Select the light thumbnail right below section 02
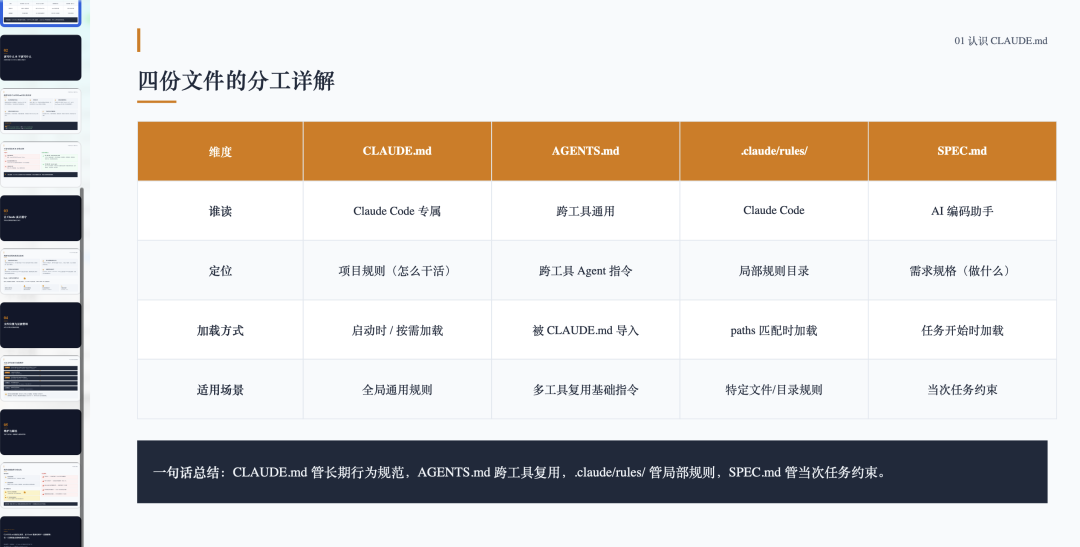The image size is (1080, 547). (41, 111)
